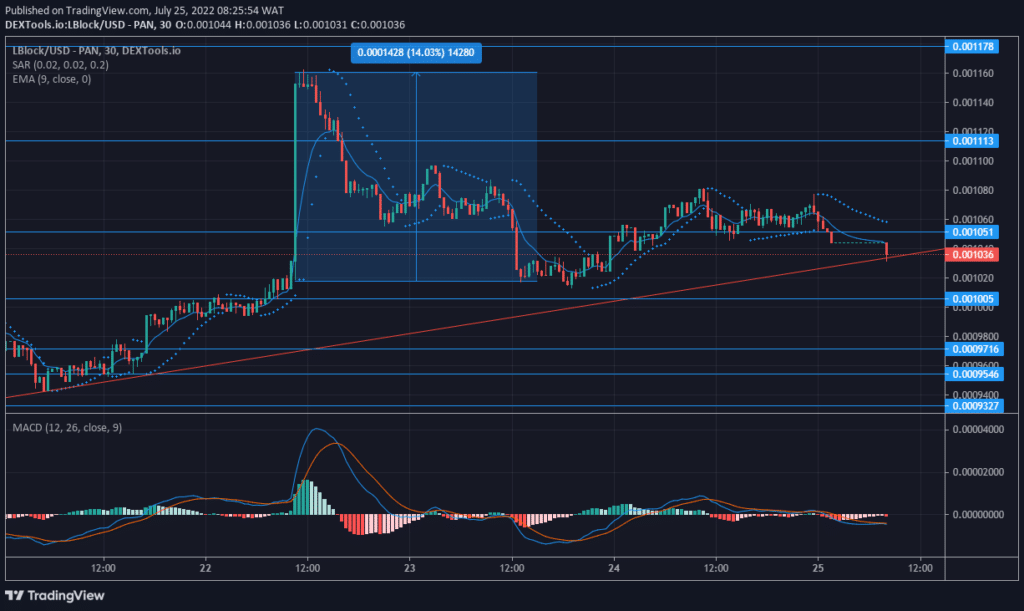Click the current price 0.001036 label
The image size is (1024, 611).
coord(972,255)
